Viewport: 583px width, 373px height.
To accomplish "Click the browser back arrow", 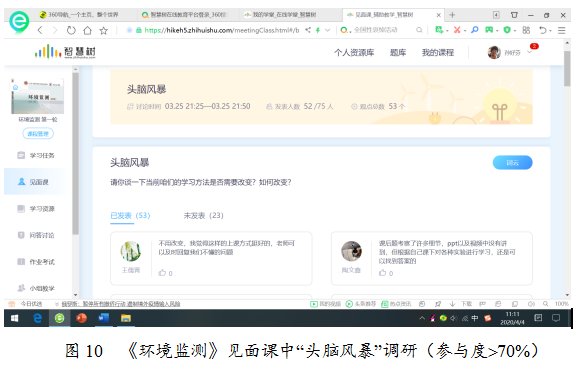I will click(x=40, y=30).
